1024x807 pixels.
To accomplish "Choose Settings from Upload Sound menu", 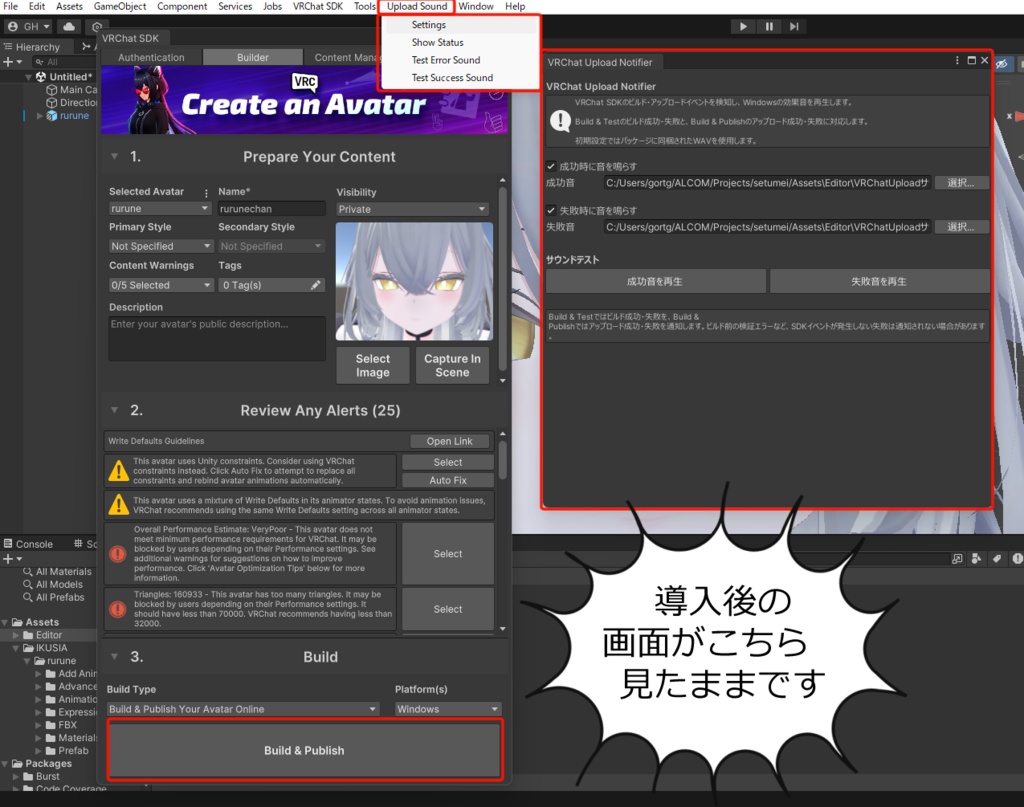I will [x=428, y=25].
